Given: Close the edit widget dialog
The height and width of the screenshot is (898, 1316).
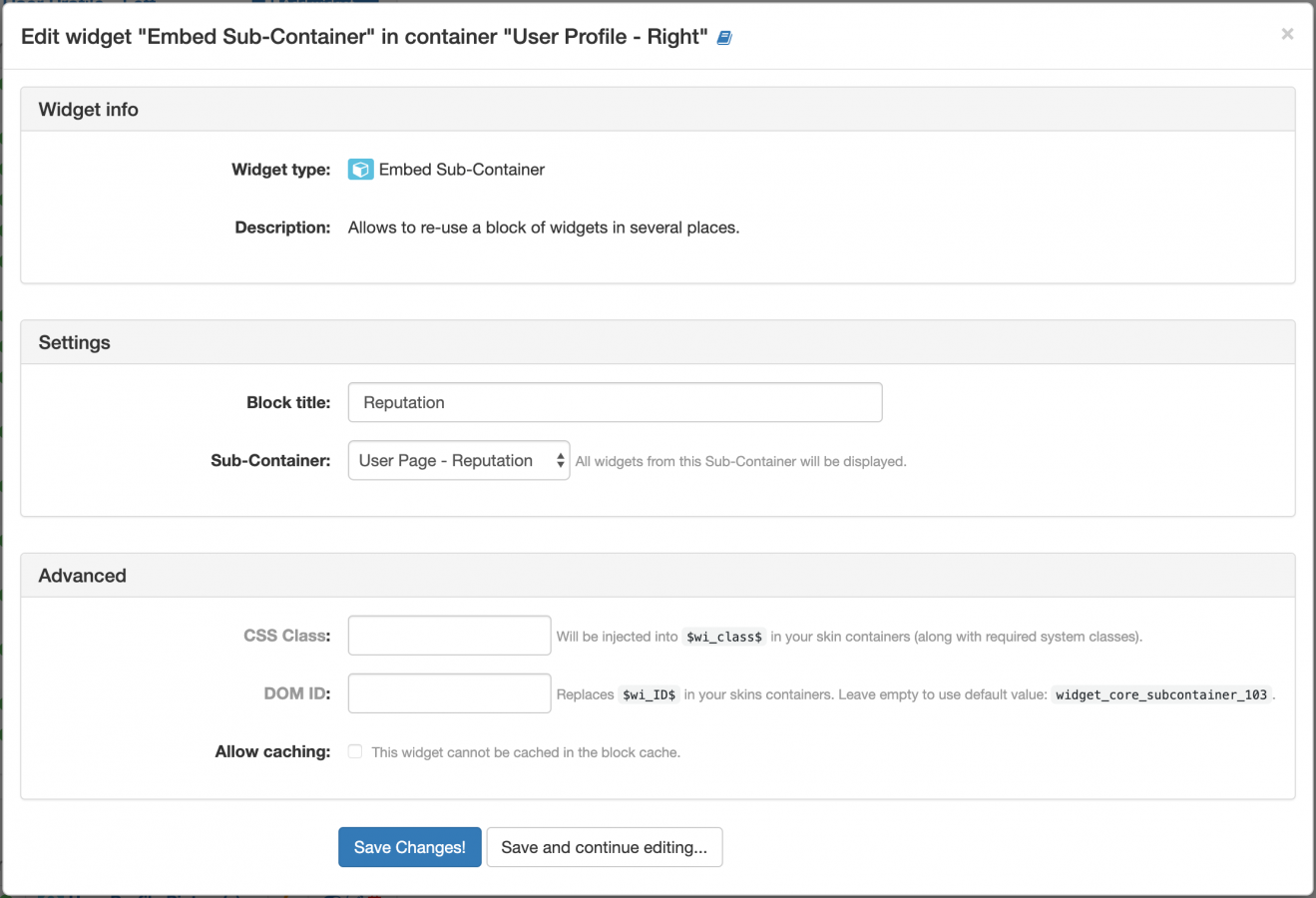Looking at the screenshot, I should 1287,34.
